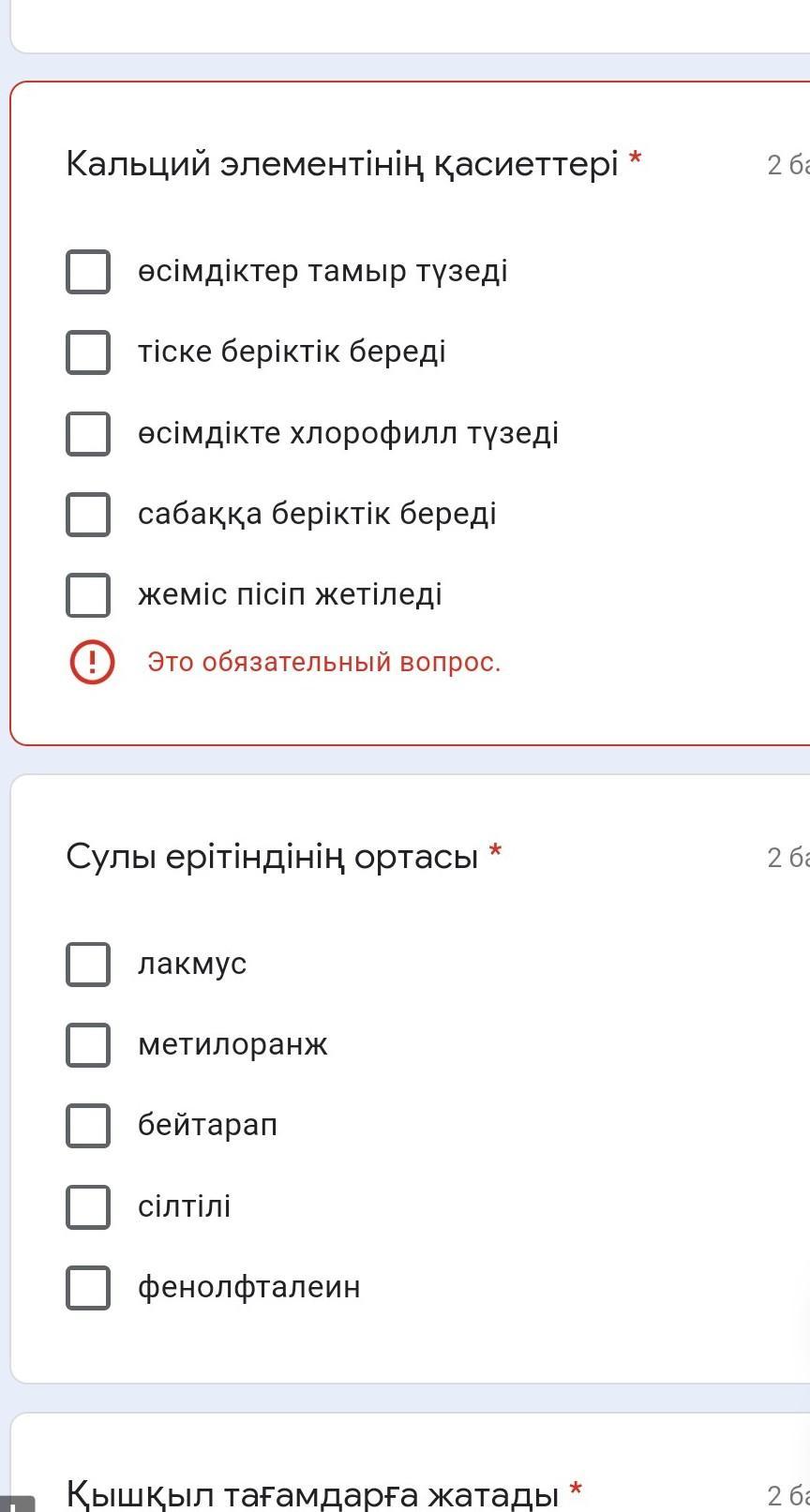Click the 'Қышқыл тағамдарға жатады' question title
Image resolution: width=810 pixels, height=1512 pixels.
point(312,1492)
